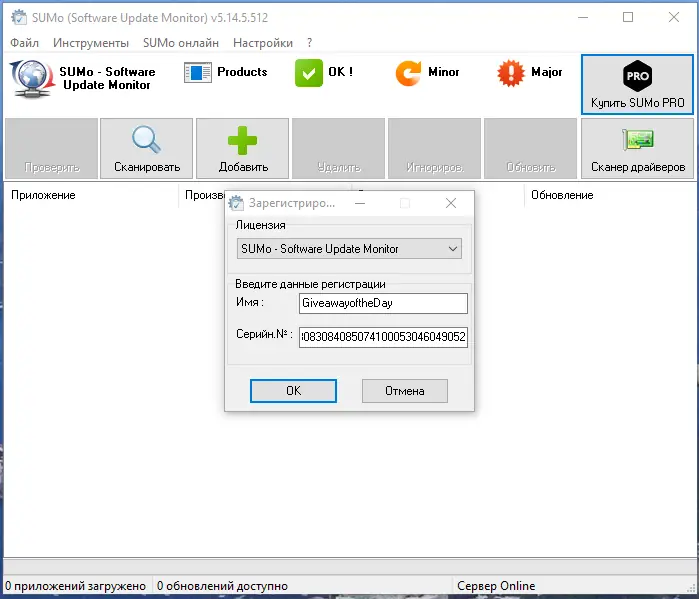Viewport: 699px width, 599px height.
Task: Open the question mark help menu
Action: 310,43
